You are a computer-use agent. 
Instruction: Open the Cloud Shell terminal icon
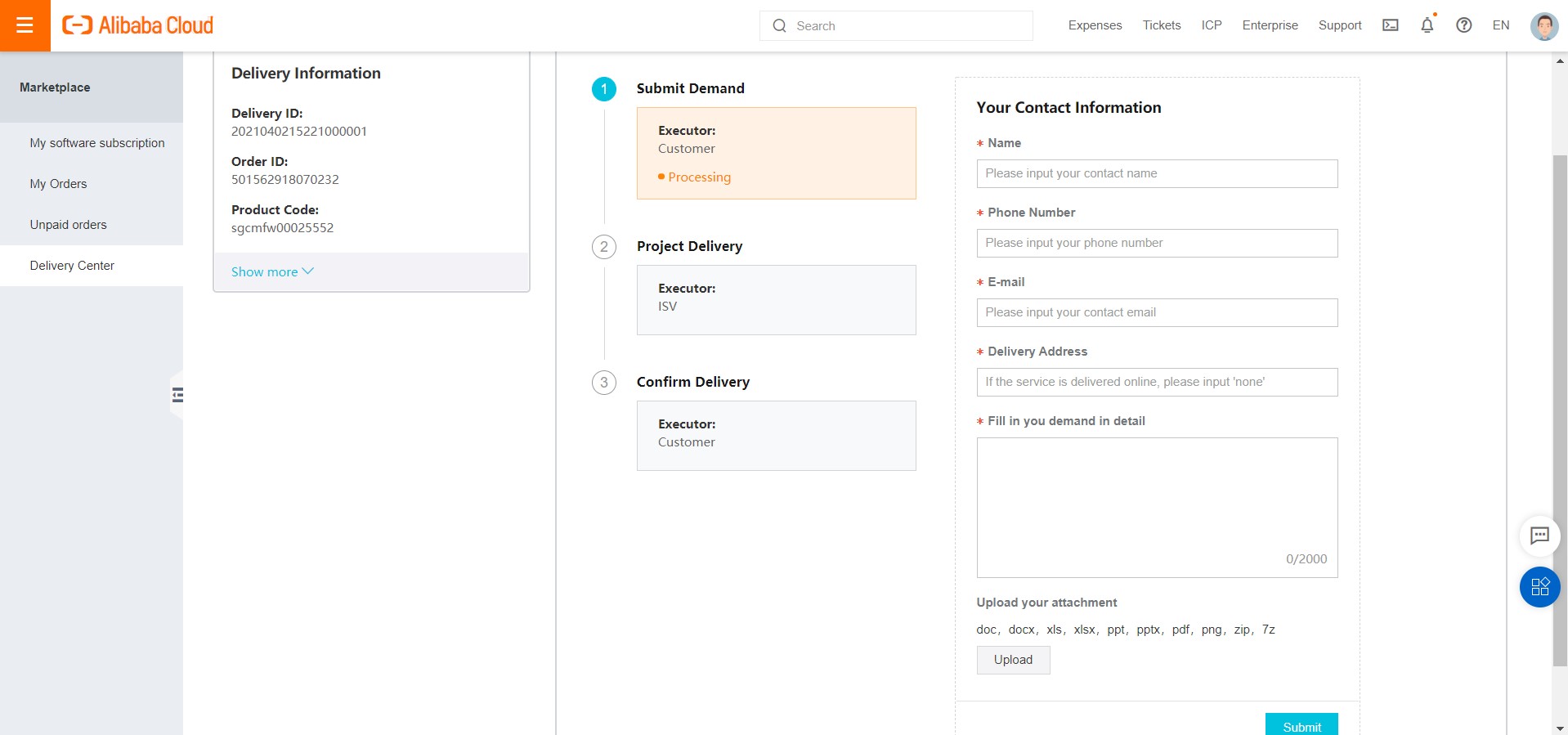1390,25
